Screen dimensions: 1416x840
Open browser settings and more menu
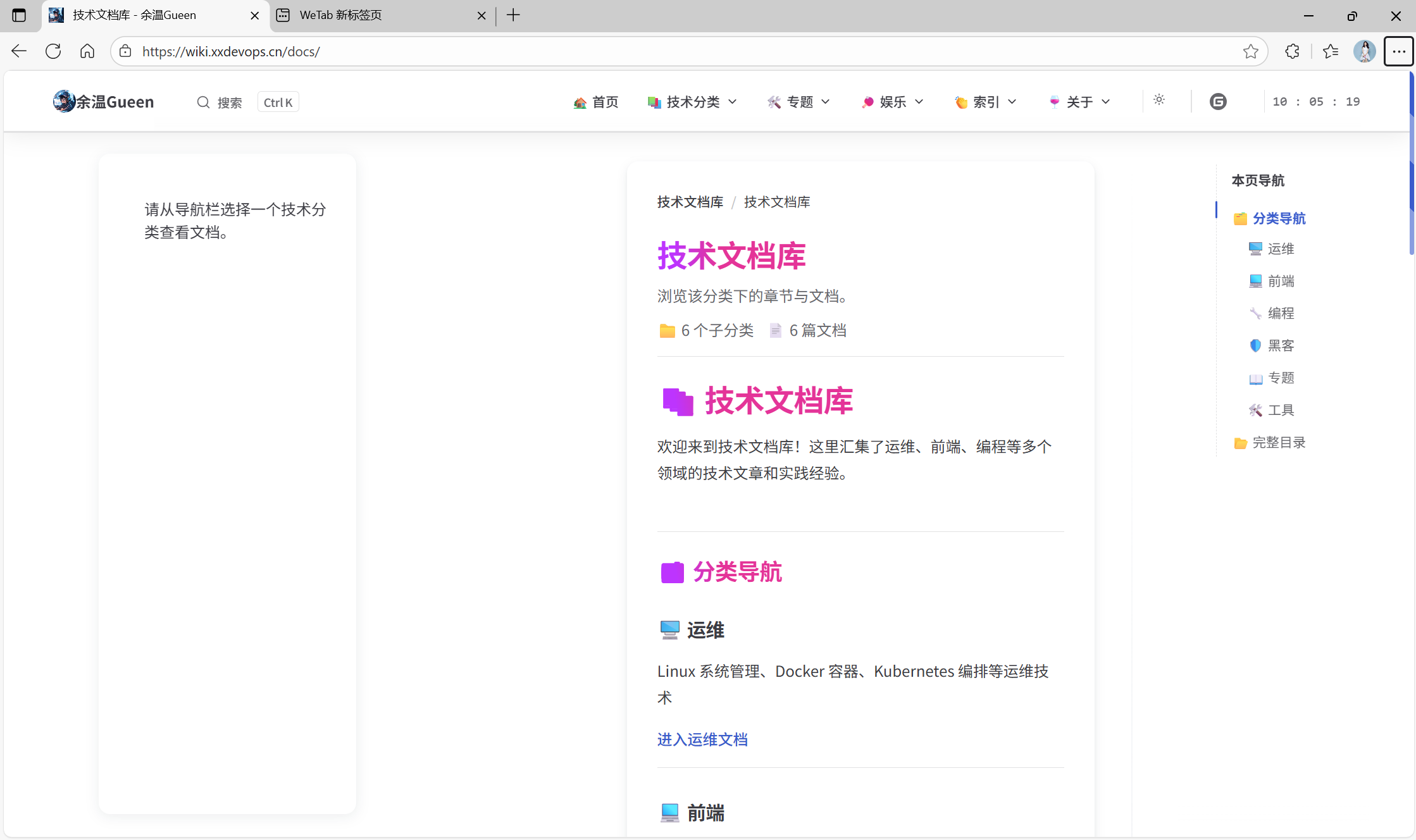[x=1398, y=51]
